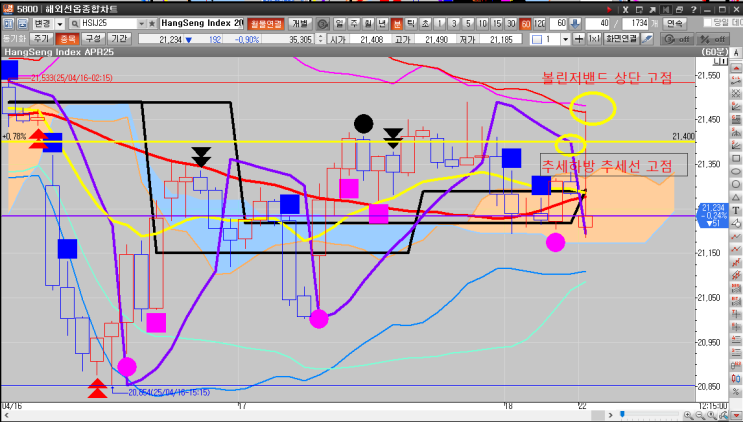This screenshot has height=422, width=743.
Task: Select the 종목 sync tab
Action: click(x=67, y=39)
